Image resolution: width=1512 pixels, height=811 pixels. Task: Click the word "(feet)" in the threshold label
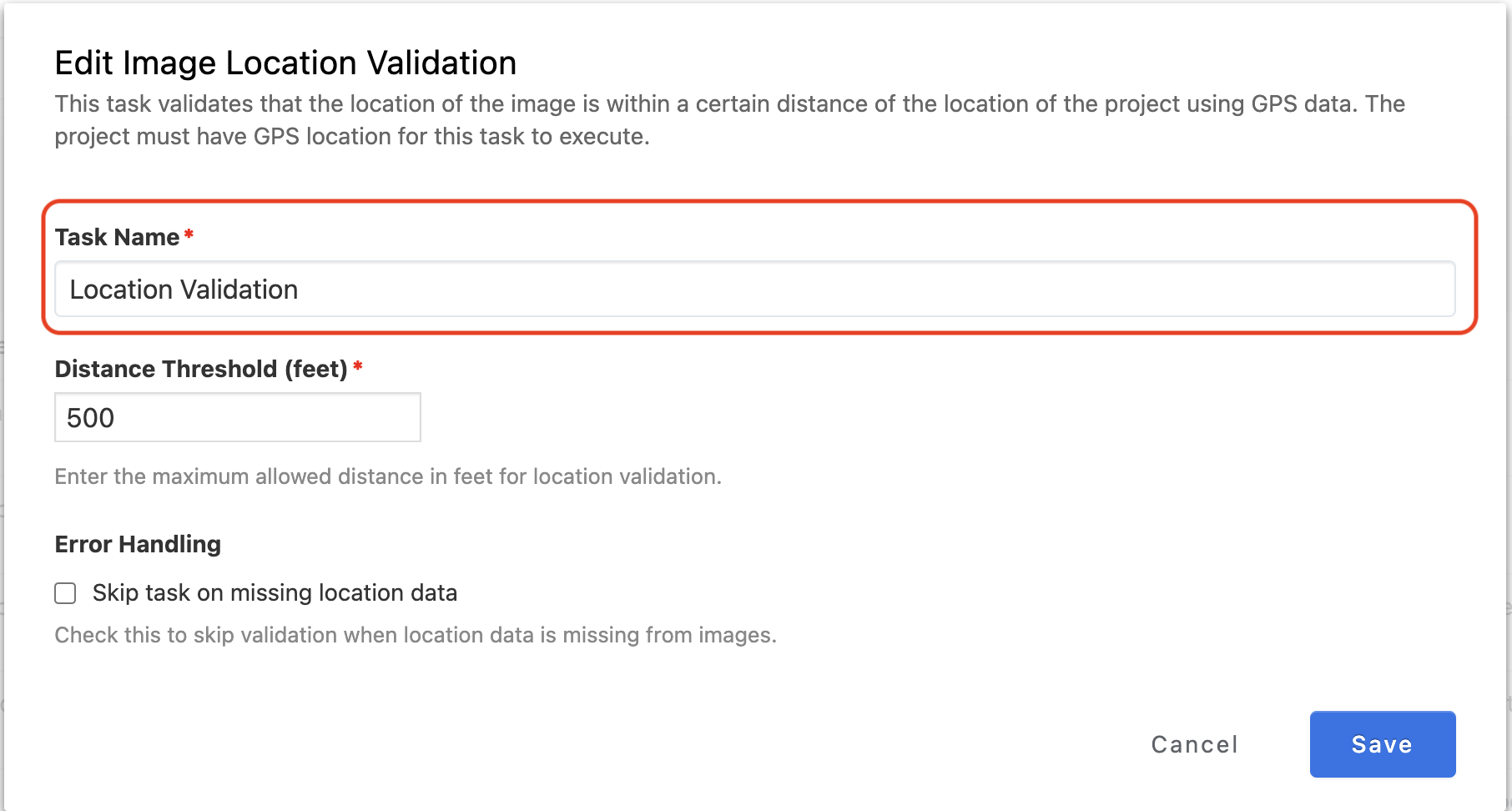316,369
